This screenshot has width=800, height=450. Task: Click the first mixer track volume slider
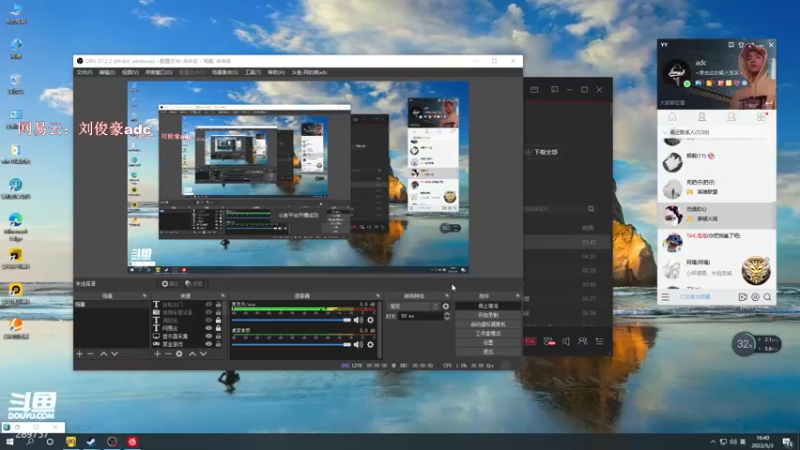pos(292,320)
